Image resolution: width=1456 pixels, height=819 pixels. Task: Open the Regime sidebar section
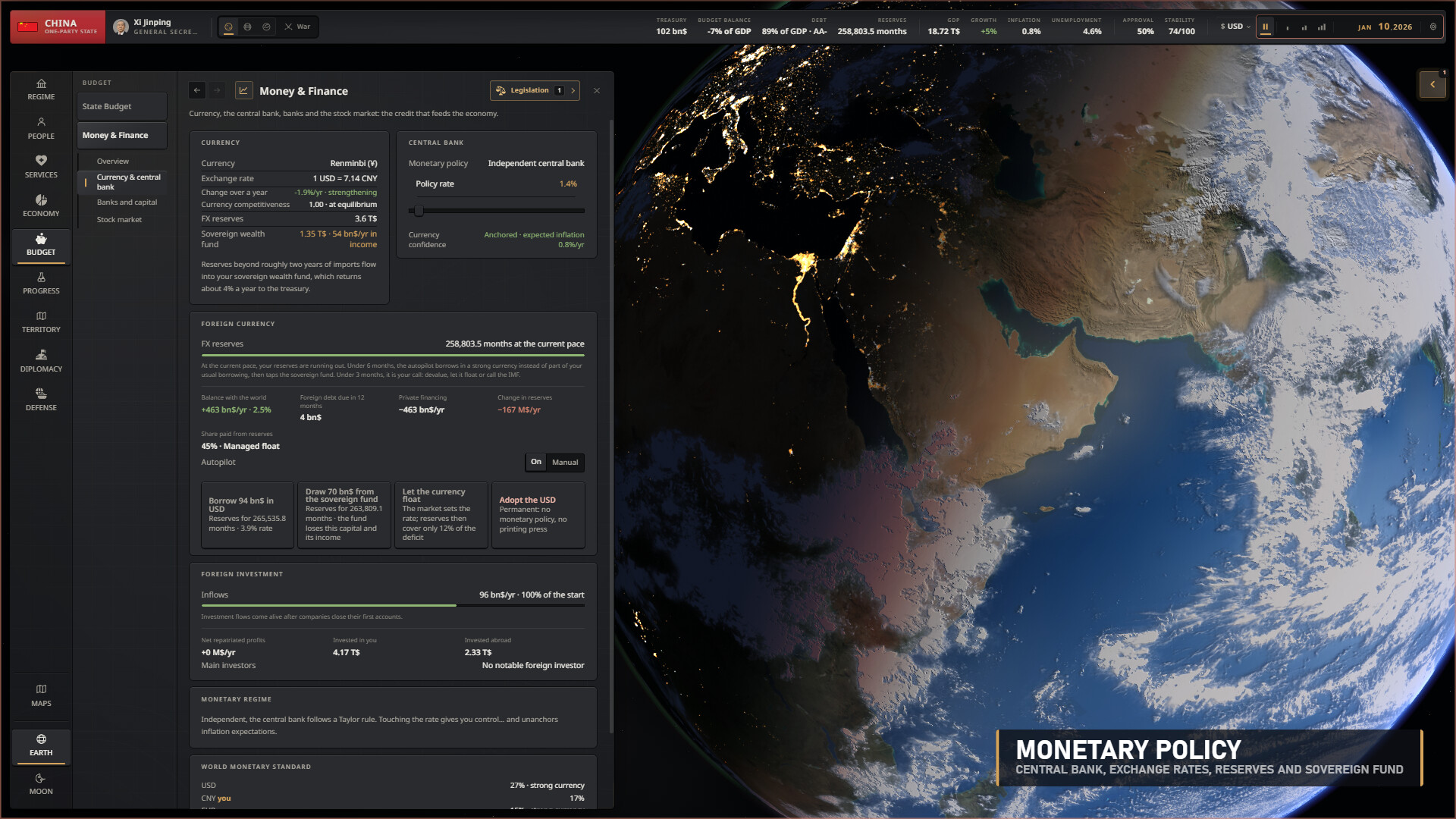tap(41, 89)
